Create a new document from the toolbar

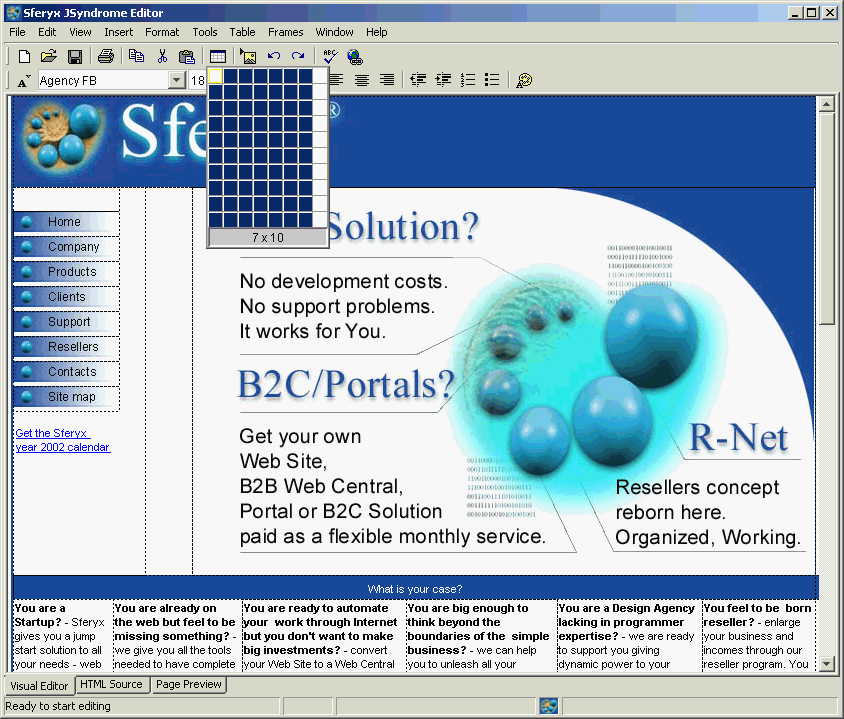(24, 57)
